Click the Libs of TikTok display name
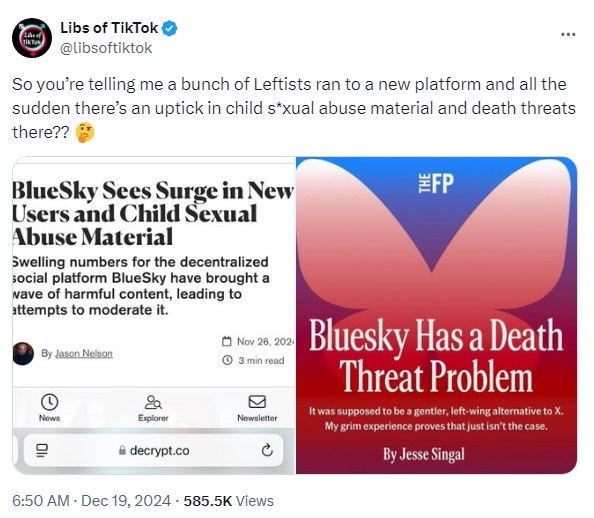The width and height of the screenshot is (594, 518). [109, 28]
